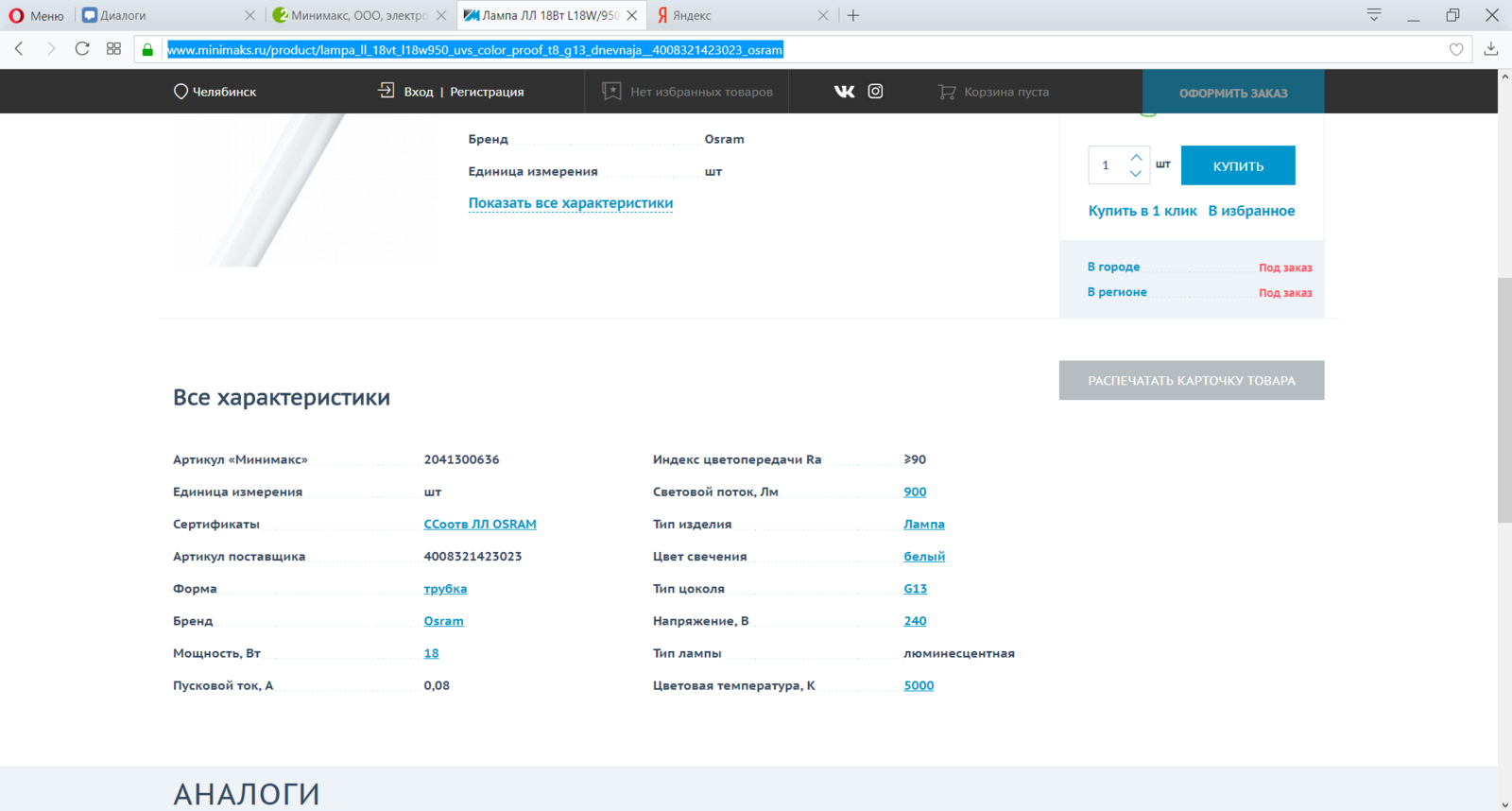Open the 'ССоотв ЛЛ OSRAM' certificate link
This screenshot has width=1512, height=811.
(x=480, y=525)
